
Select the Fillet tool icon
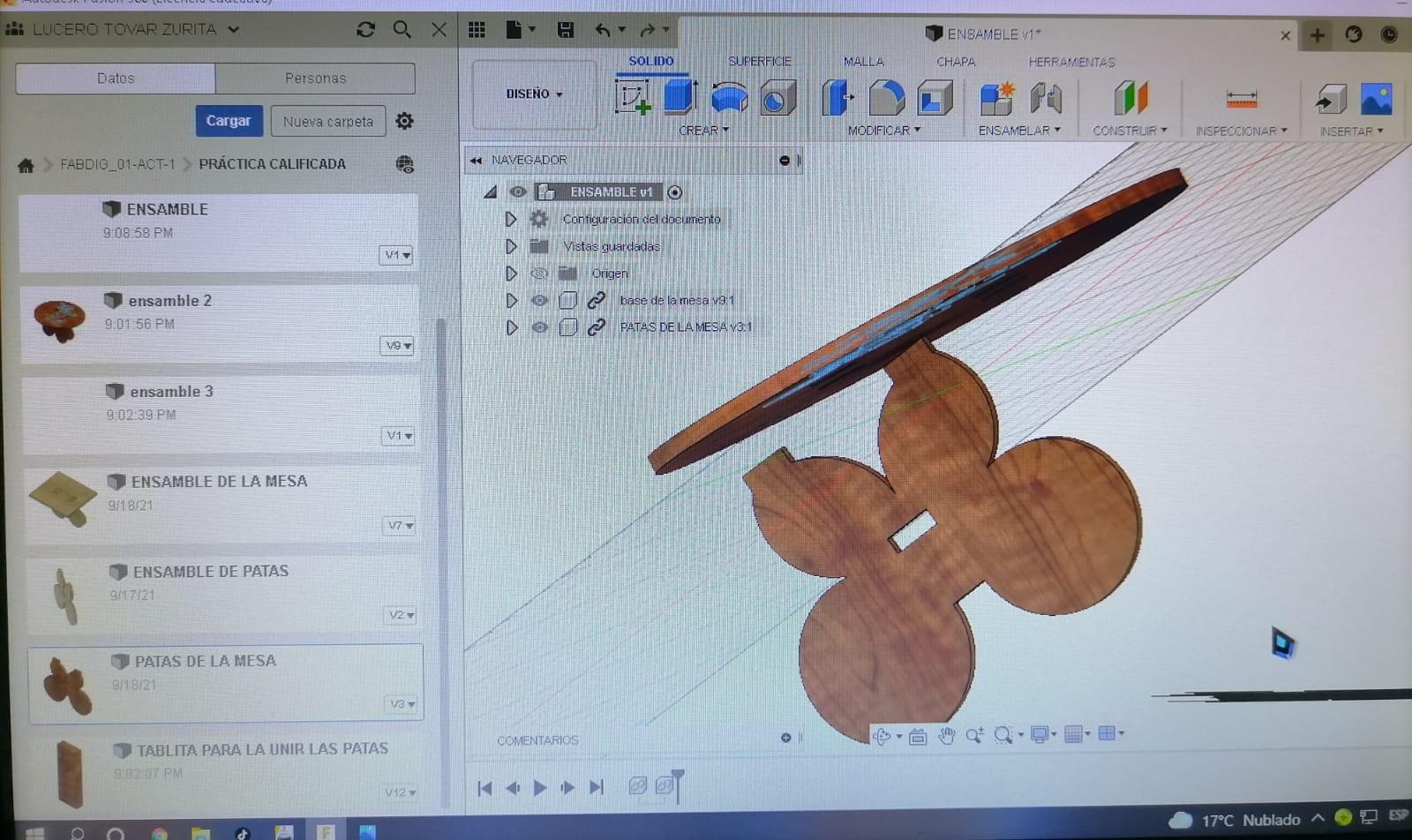(x=886, y=98)
